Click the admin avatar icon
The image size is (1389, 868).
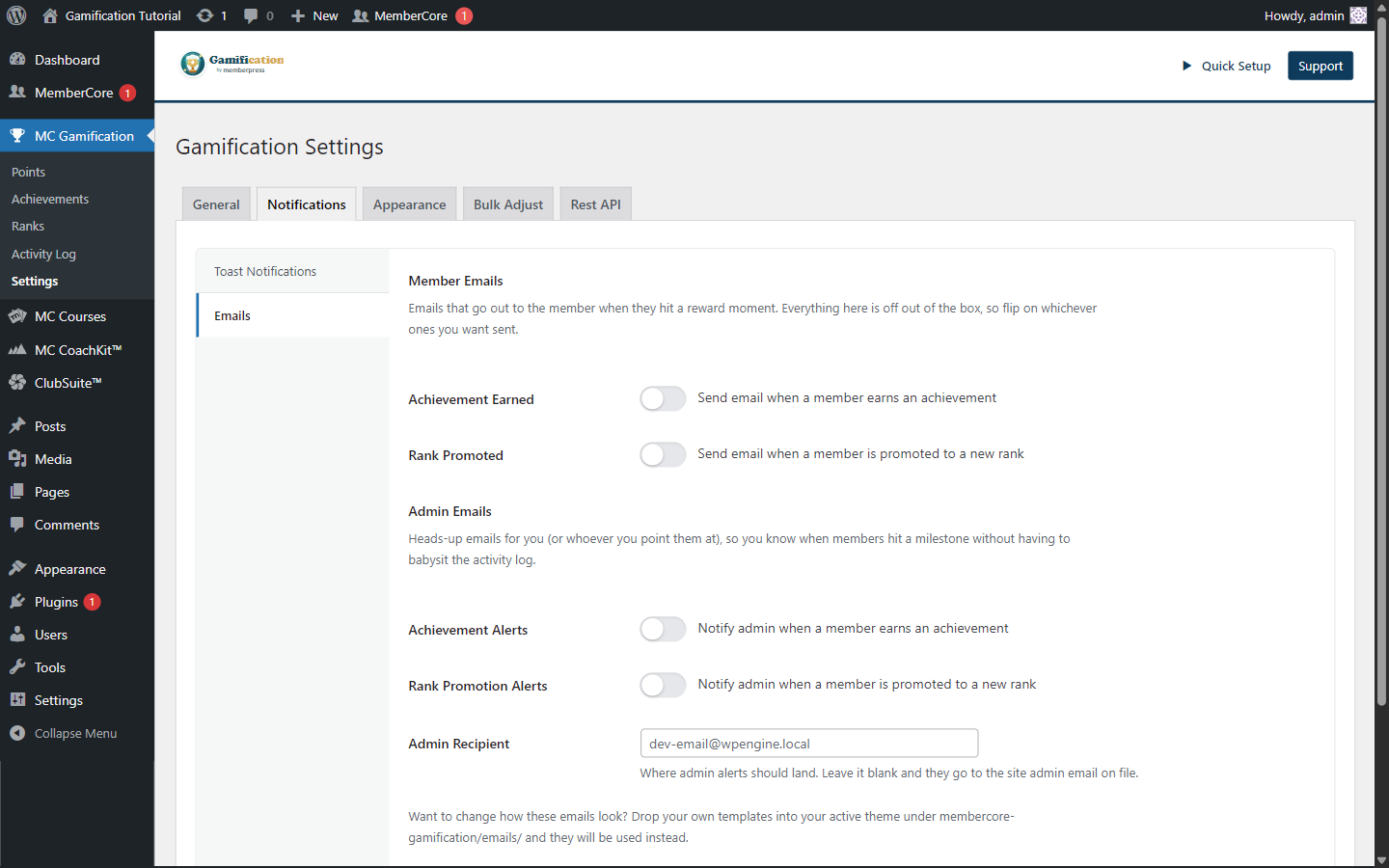tap(1358, 15)
